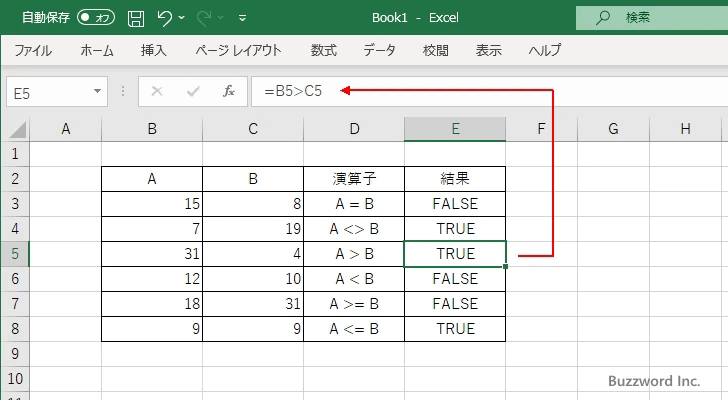Switch to the データ tab
This screenshot has width=728, height=400.
pos(379,50)
